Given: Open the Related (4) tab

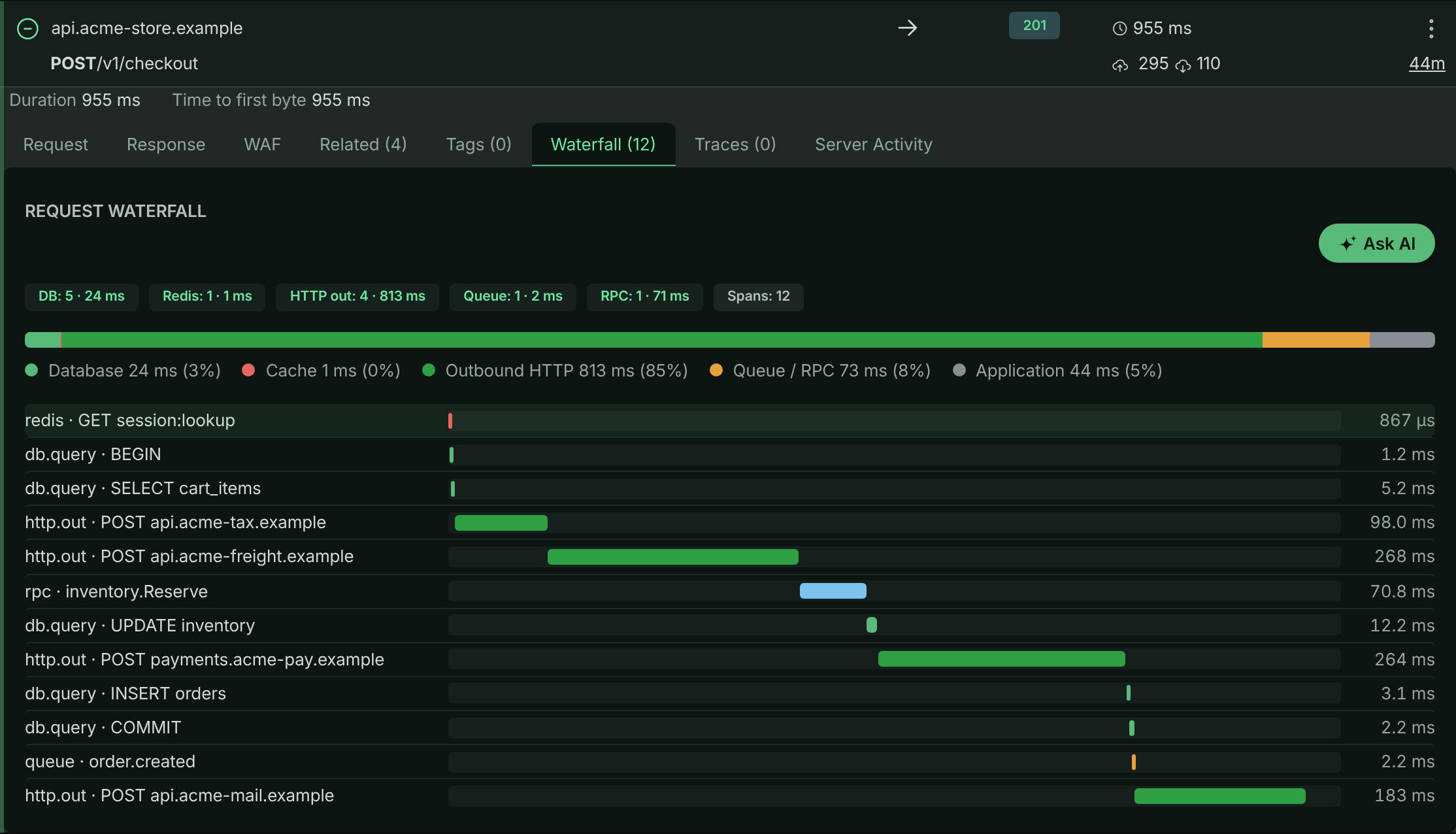Looking at the screenshot, I should (363, 144).
